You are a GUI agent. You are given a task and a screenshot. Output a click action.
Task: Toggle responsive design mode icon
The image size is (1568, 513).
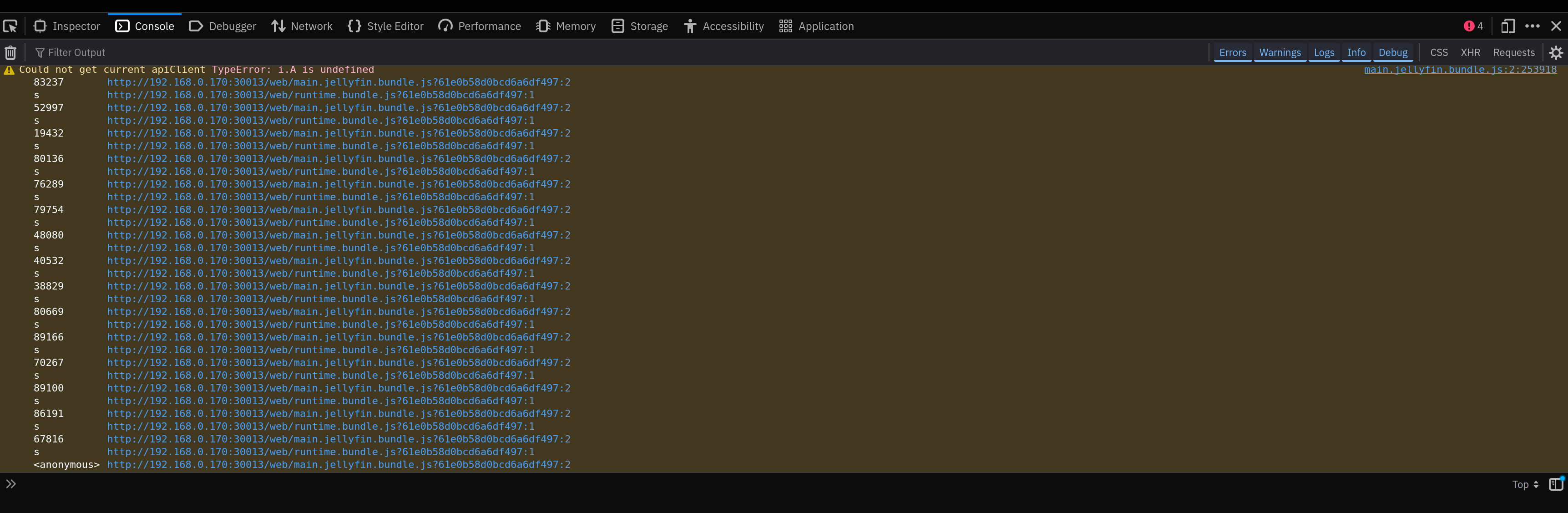point(1507,26)
